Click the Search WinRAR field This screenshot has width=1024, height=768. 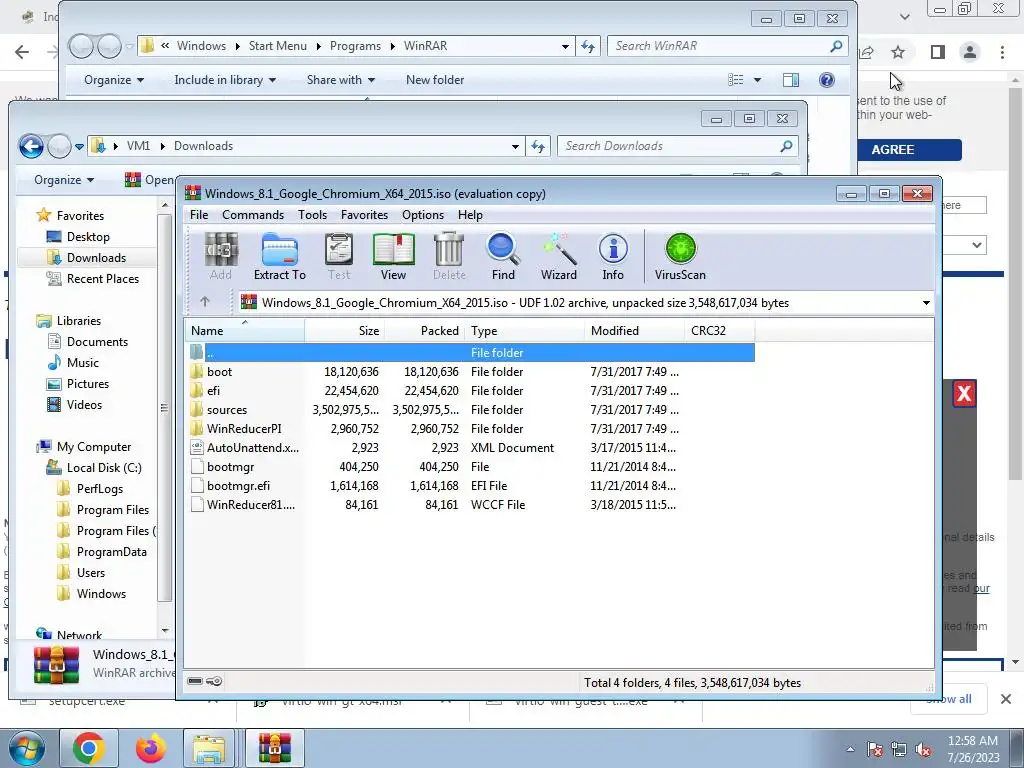[728, 46]
